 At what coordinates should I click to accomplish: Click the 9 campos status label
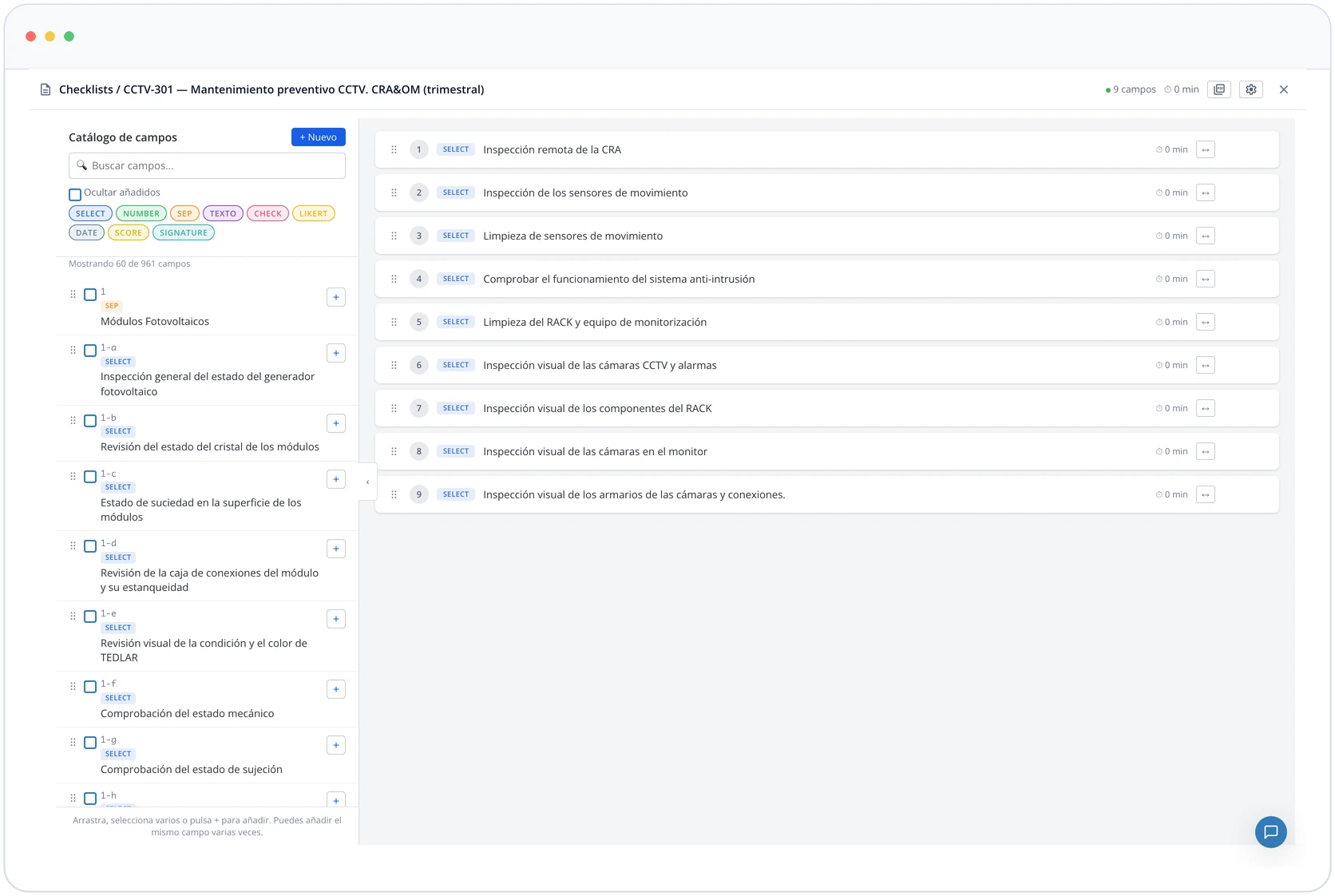click(1131, 89)
